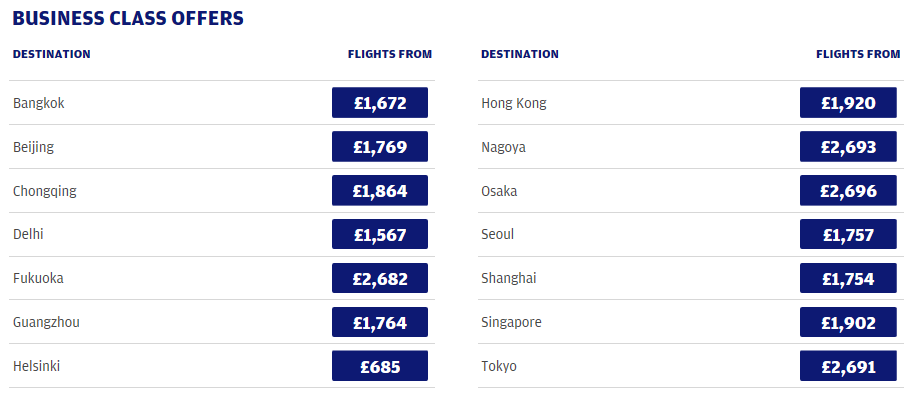Viewport: 924px width, 403px height.
Task: Click the £1,672 Bangkok price button
Action: tap(380, 103)
